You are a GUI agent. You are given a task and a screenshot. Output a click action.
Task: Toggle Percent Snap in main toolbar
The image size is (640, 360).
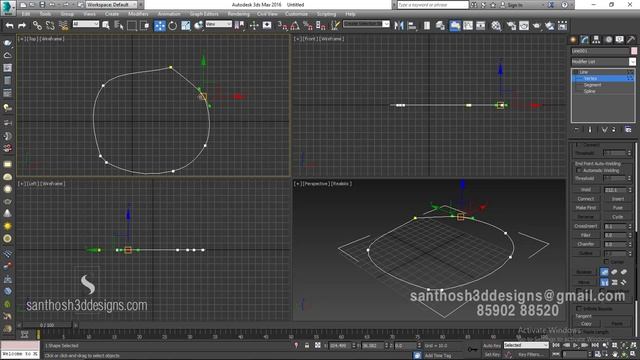click(308, 26)
